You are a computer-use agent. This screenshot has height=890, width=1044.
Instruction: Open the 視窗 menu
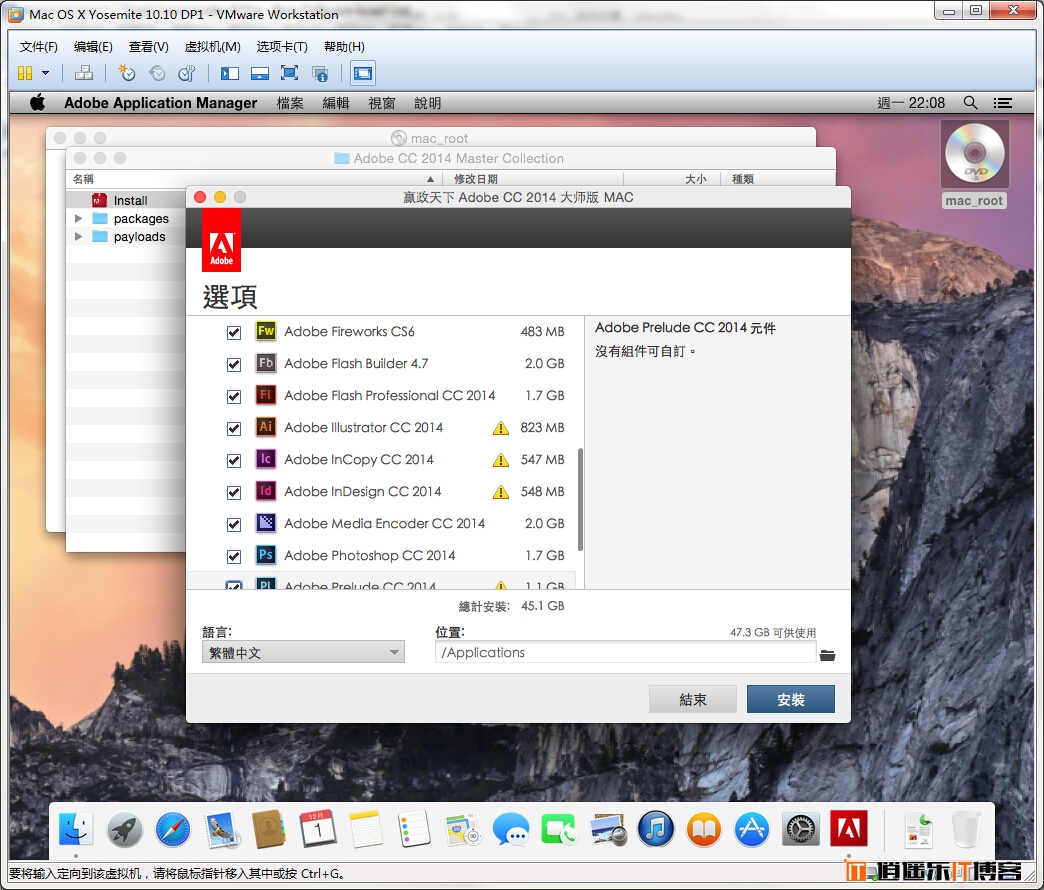click(x=382, y=103)
